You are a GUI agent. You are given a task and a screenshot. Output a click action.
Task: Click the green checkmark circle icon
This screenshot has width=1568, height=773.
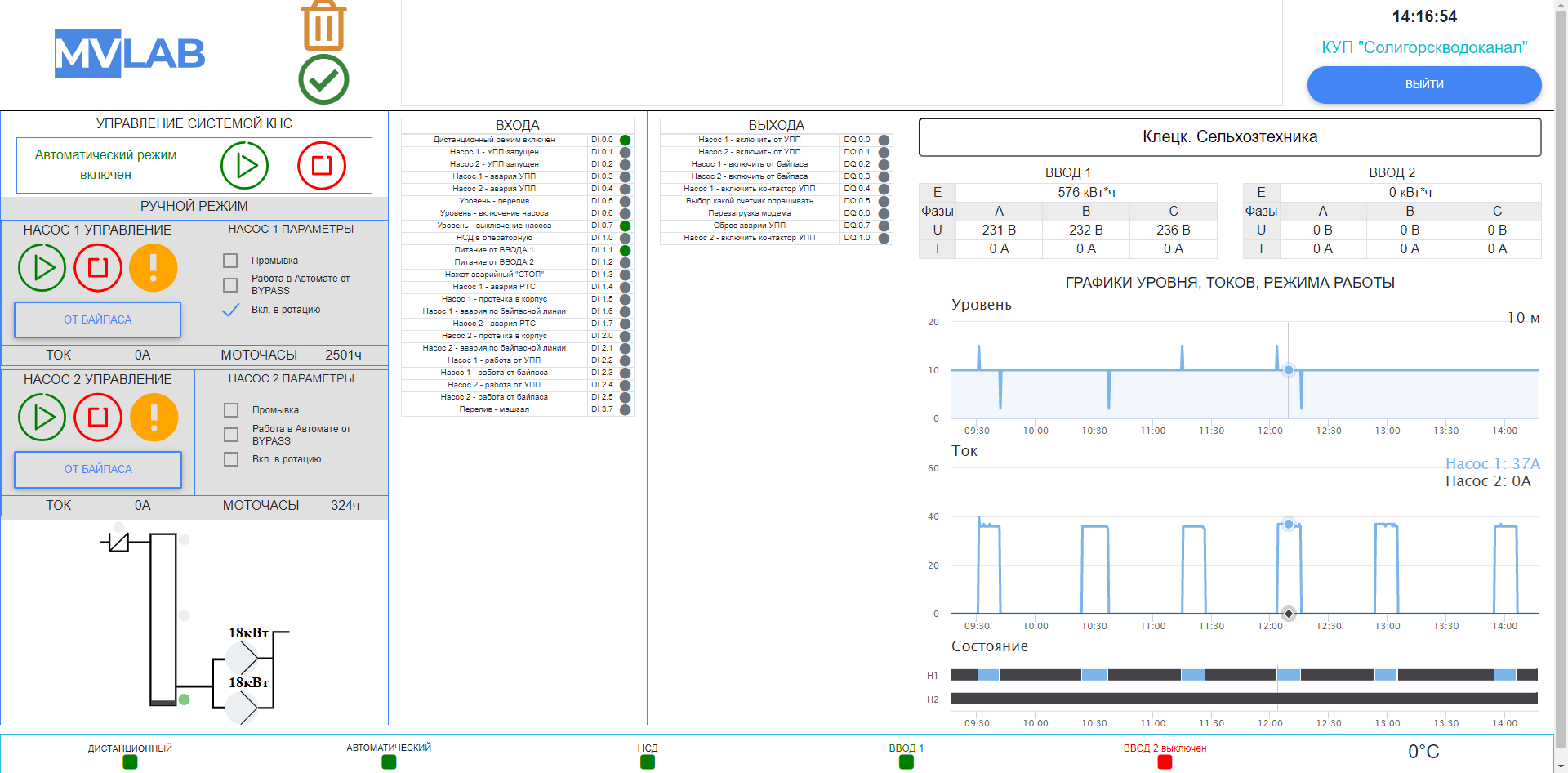click(323, 79)
